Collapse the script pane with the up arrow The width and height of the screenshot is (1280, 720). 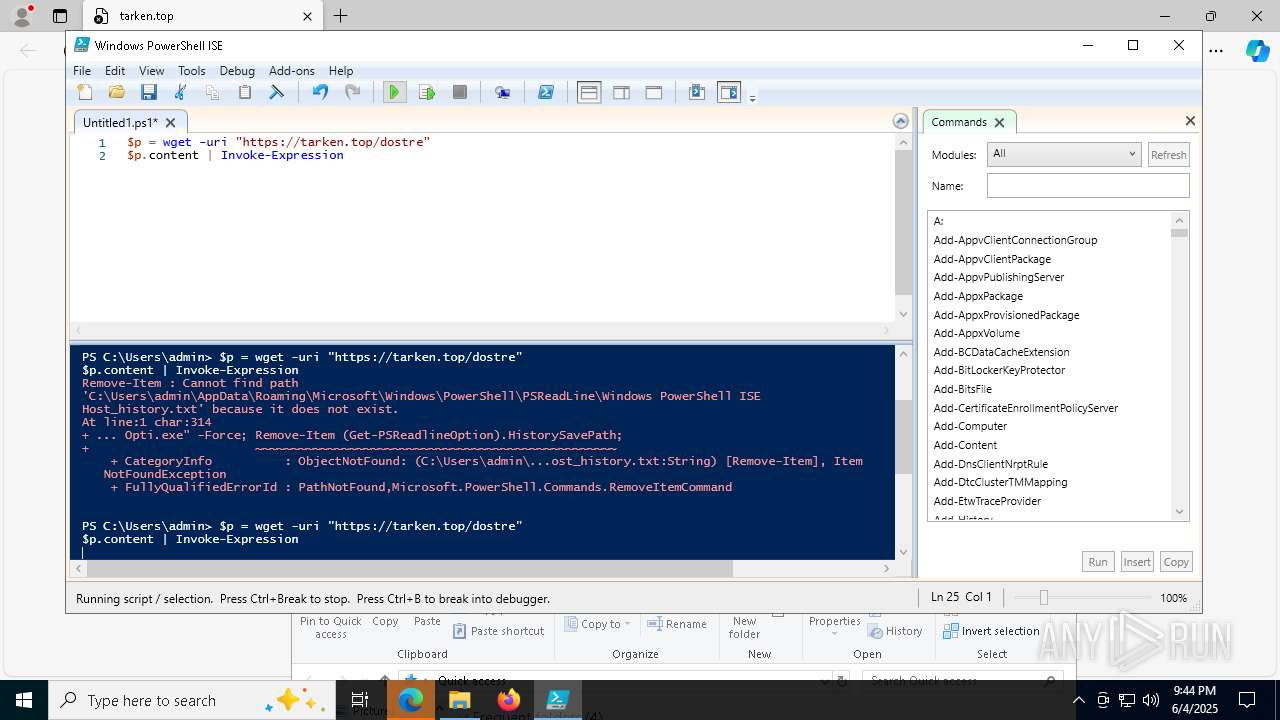click(901, 121)
